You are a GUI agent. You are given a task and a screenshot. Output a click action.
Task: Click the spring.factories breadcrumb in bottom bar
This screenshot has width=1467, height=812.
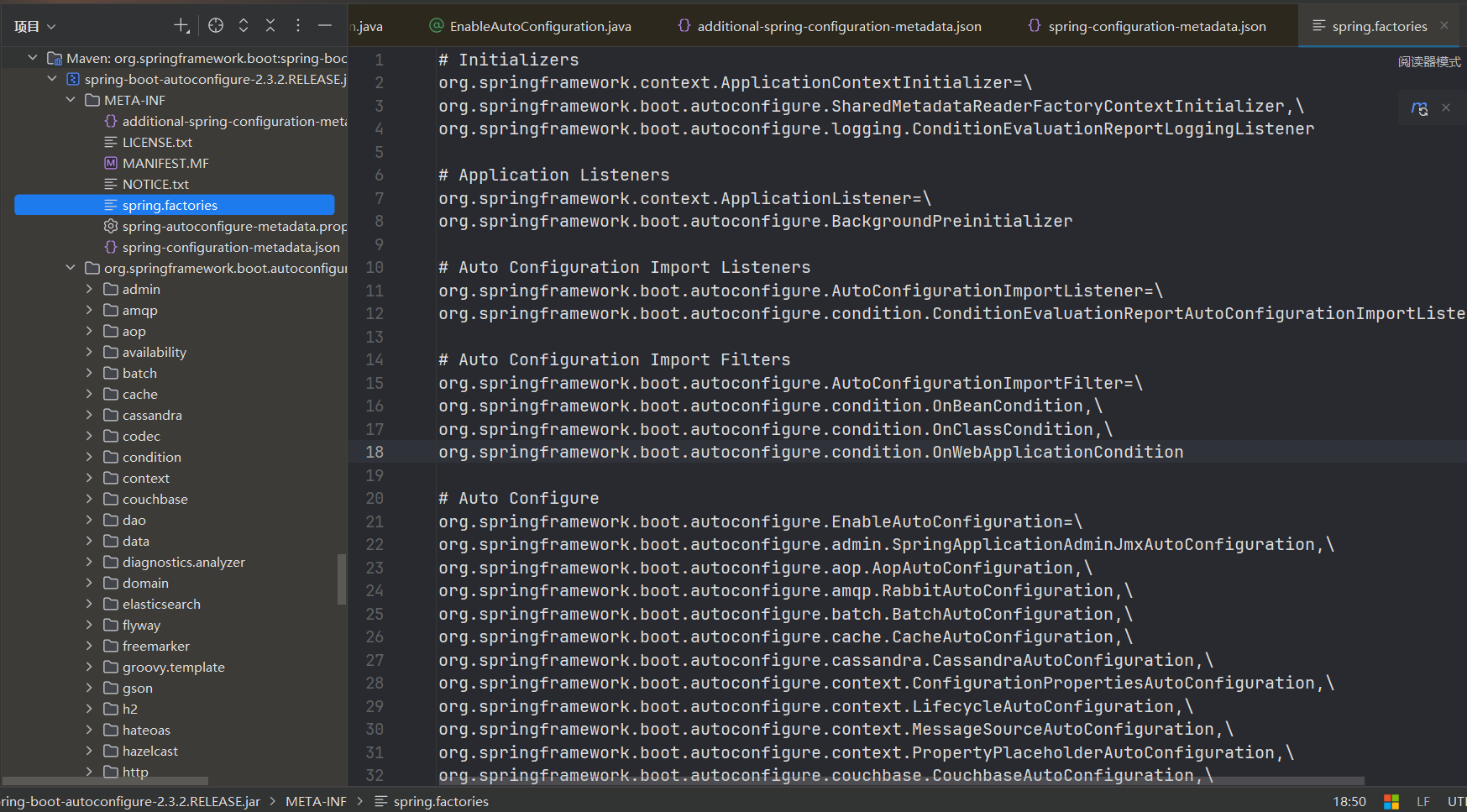[x=431, y=801]
